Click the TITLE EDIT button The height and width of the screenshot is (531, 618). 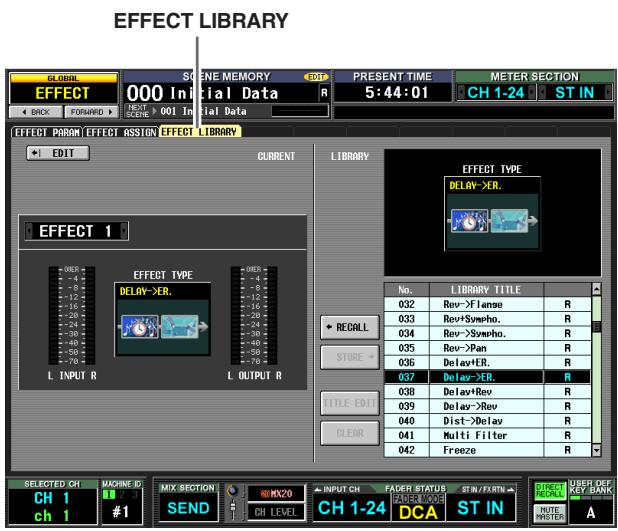(350, 403)
